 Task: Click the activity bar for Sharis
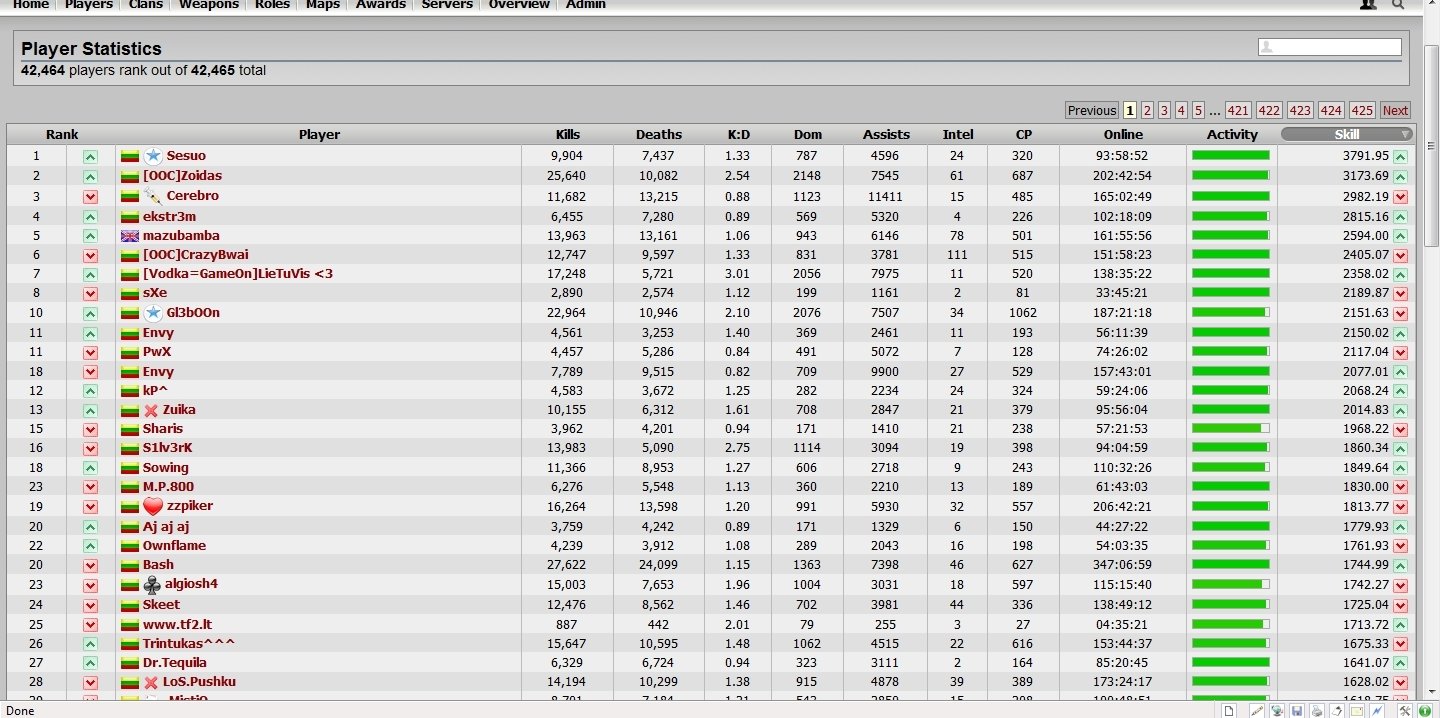coord(1231,429)
